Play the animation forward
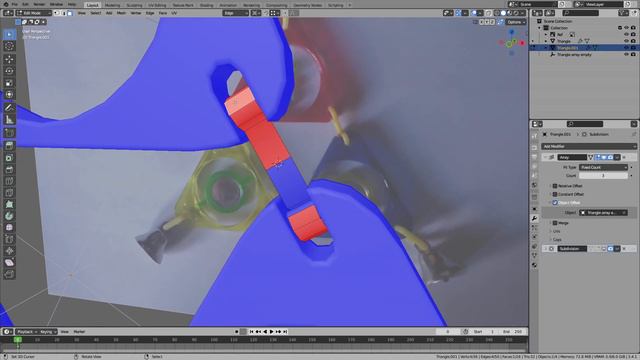 271,332
